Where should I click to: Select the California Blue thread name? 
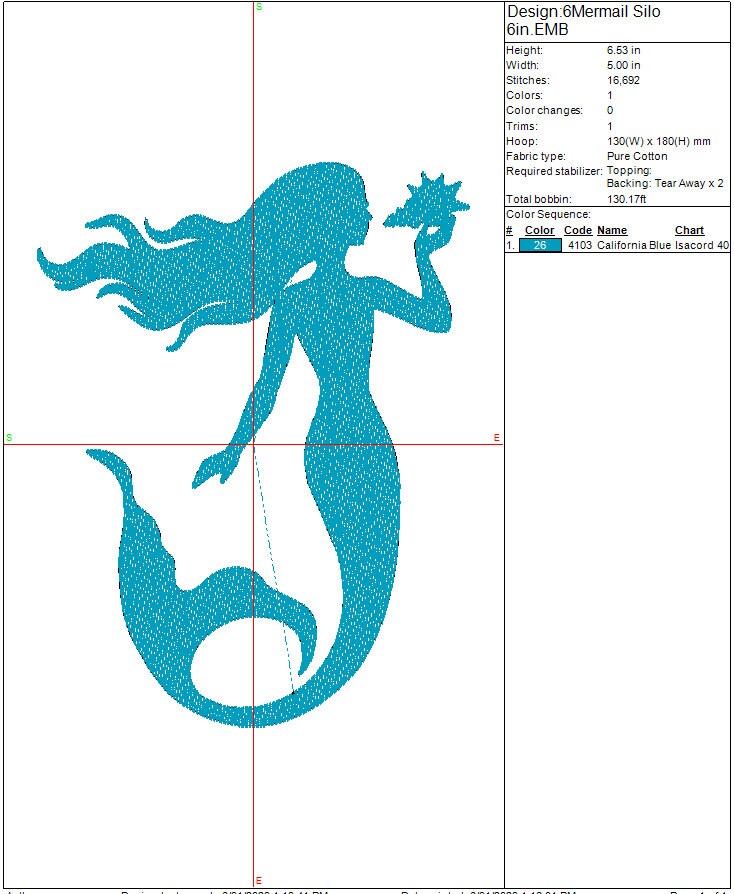click(x=634, y=245)
